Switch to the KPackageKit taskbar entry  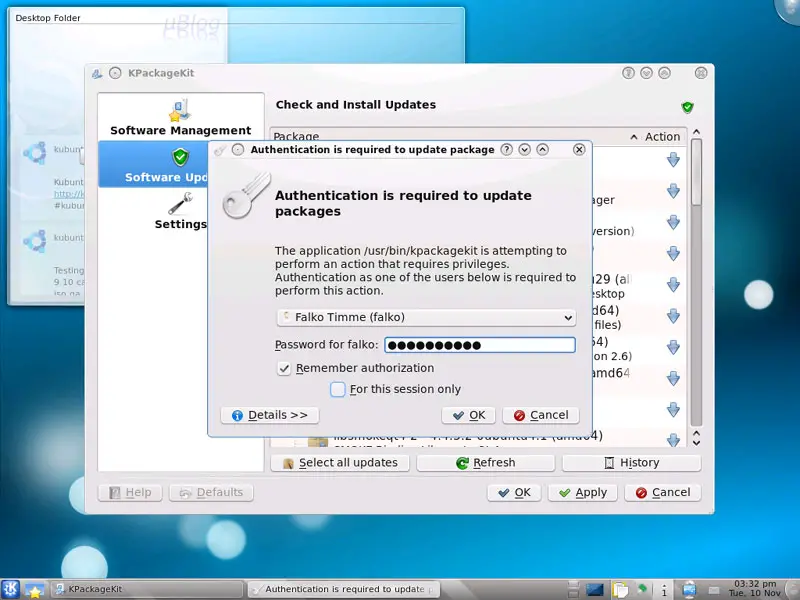click(x=146, y=589)
